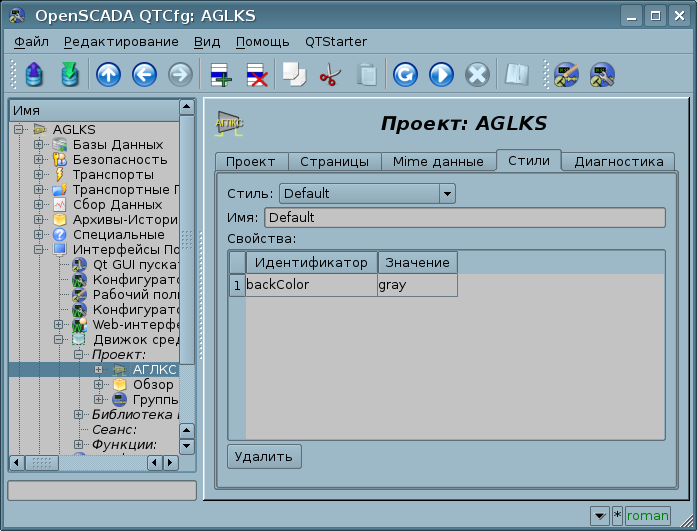Click the scissors cut icon

tap(330, 74)
